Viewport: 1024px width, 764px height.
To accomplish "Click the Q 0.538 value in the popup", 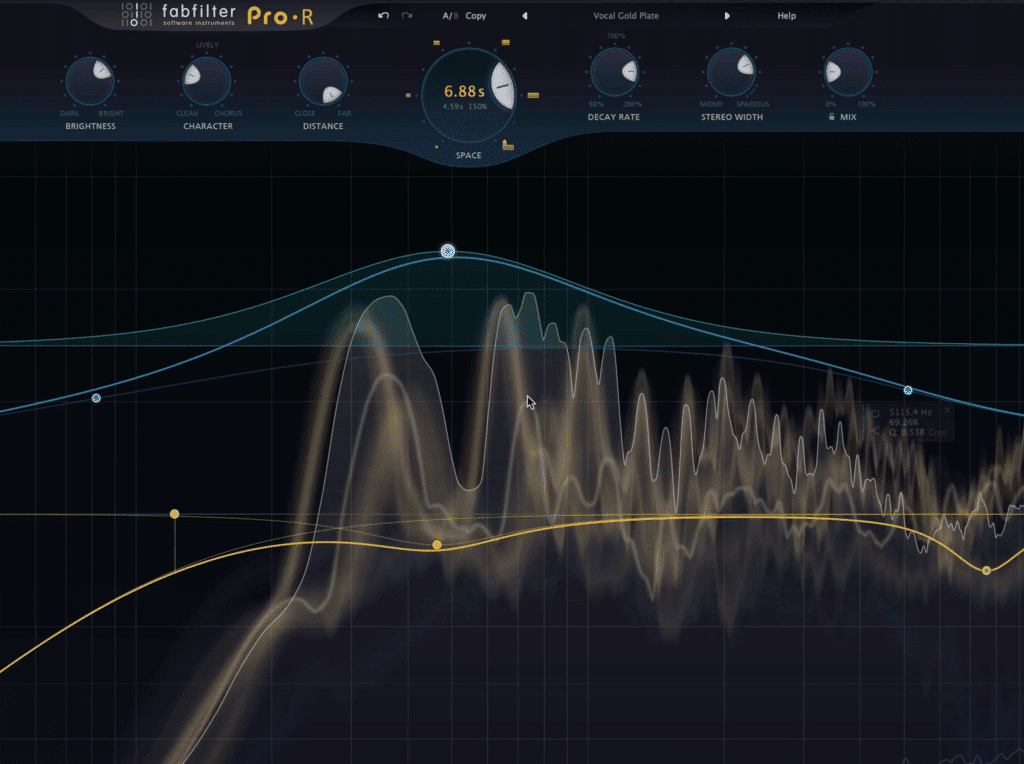I will (x=906, y=432).
